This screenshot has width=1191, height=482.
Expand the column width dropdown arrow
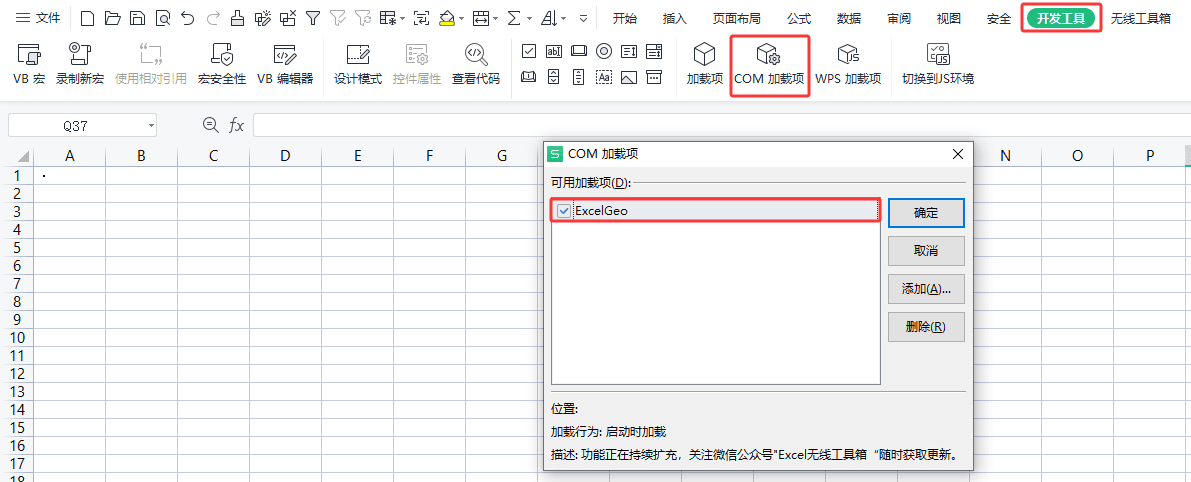[x=495, y=19]
